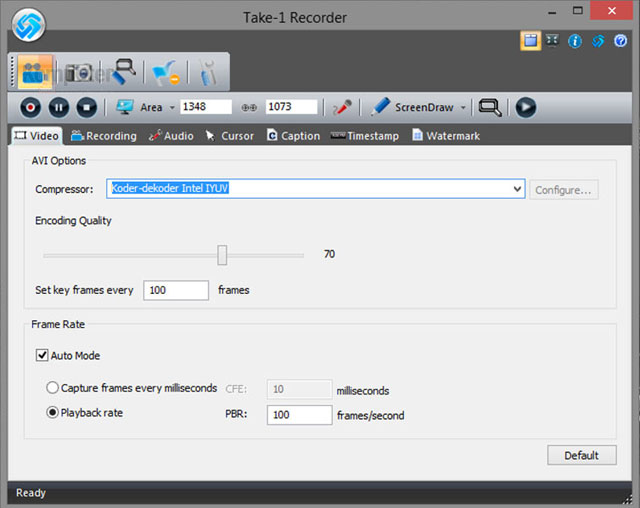Click the encoding quality value 70
The width and height of the screenshot is (640, 508).
(329, 254)
